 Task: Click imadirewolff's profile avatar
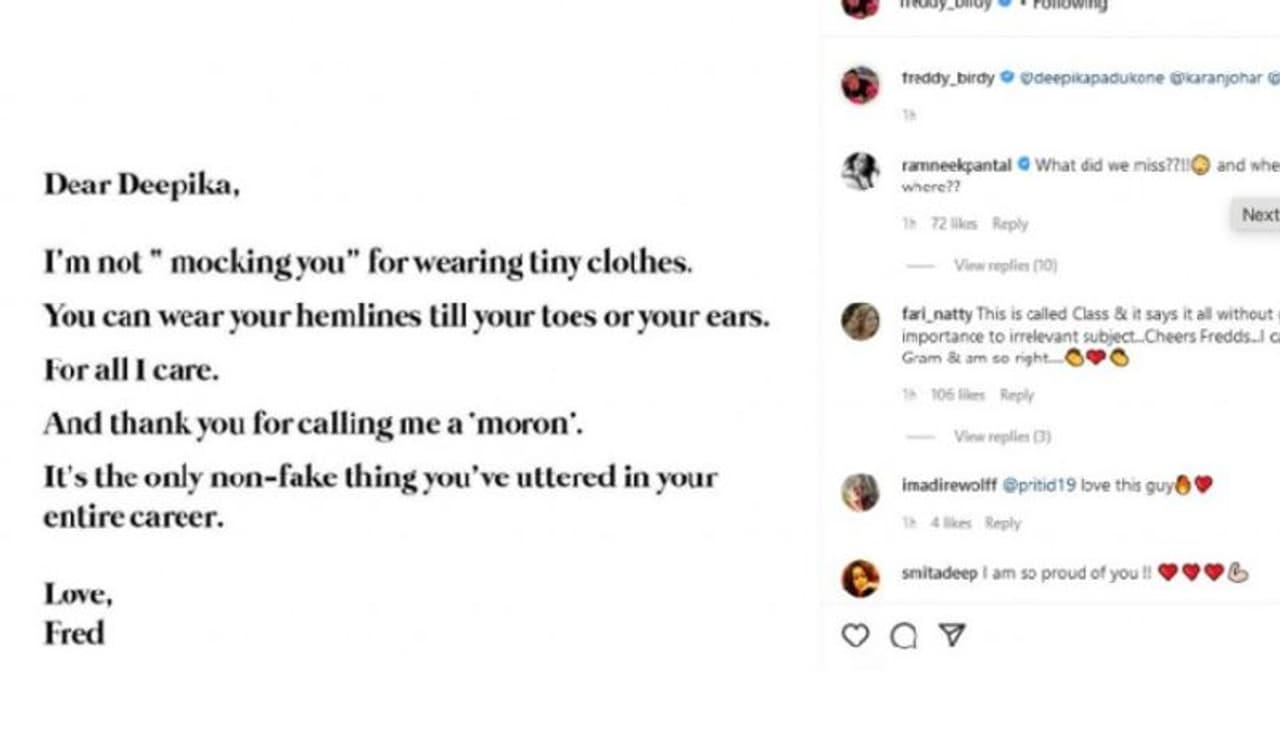point(860,492)
